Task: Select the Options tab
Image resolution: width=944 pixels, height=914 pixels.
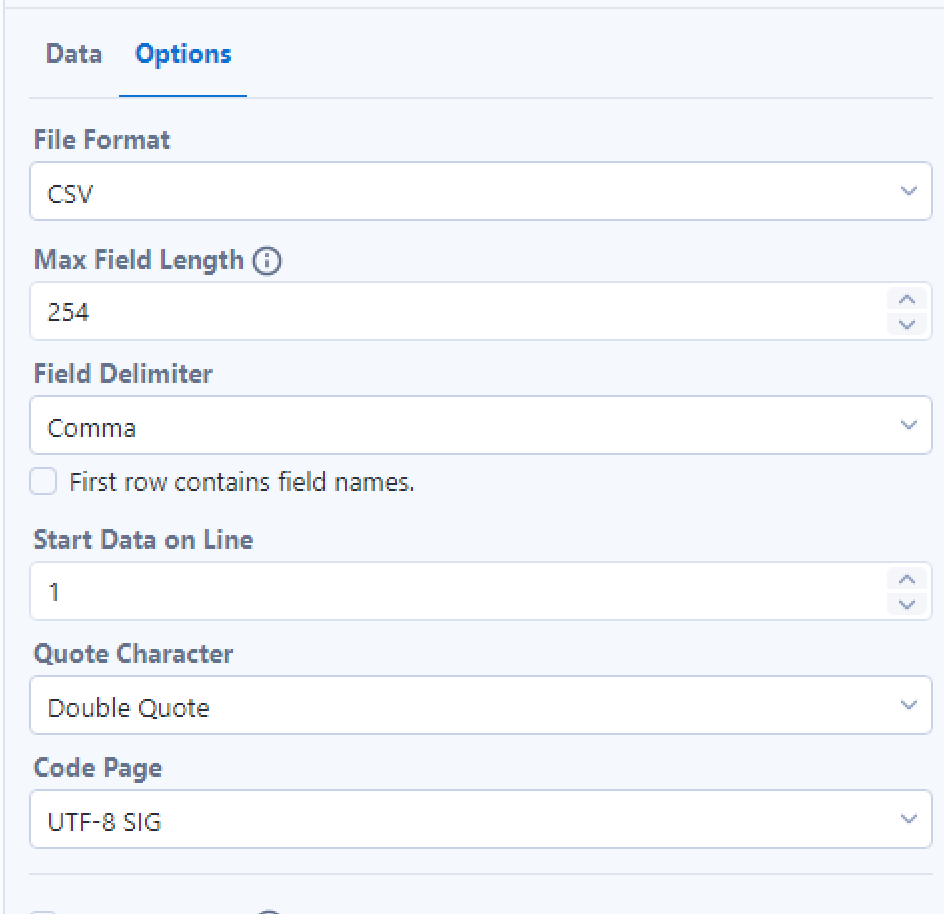Action: 183,54
